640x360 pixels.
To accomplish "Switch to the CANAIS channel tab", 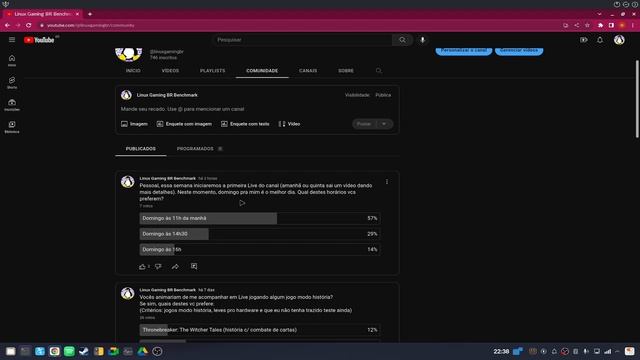I will click(x=308, y=71).
